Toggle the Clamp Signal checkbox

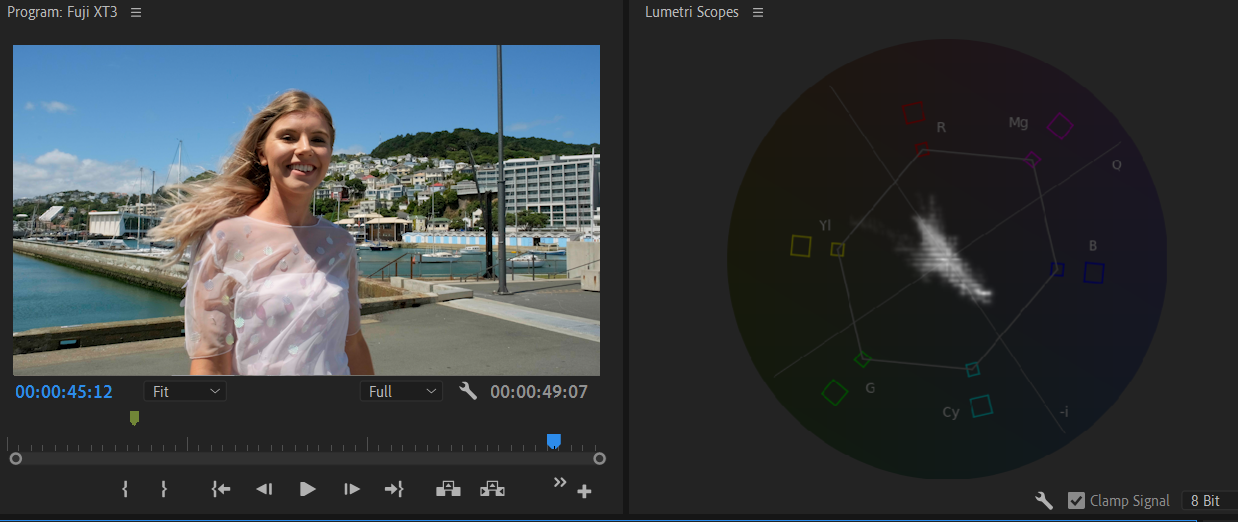(1076, 500)
